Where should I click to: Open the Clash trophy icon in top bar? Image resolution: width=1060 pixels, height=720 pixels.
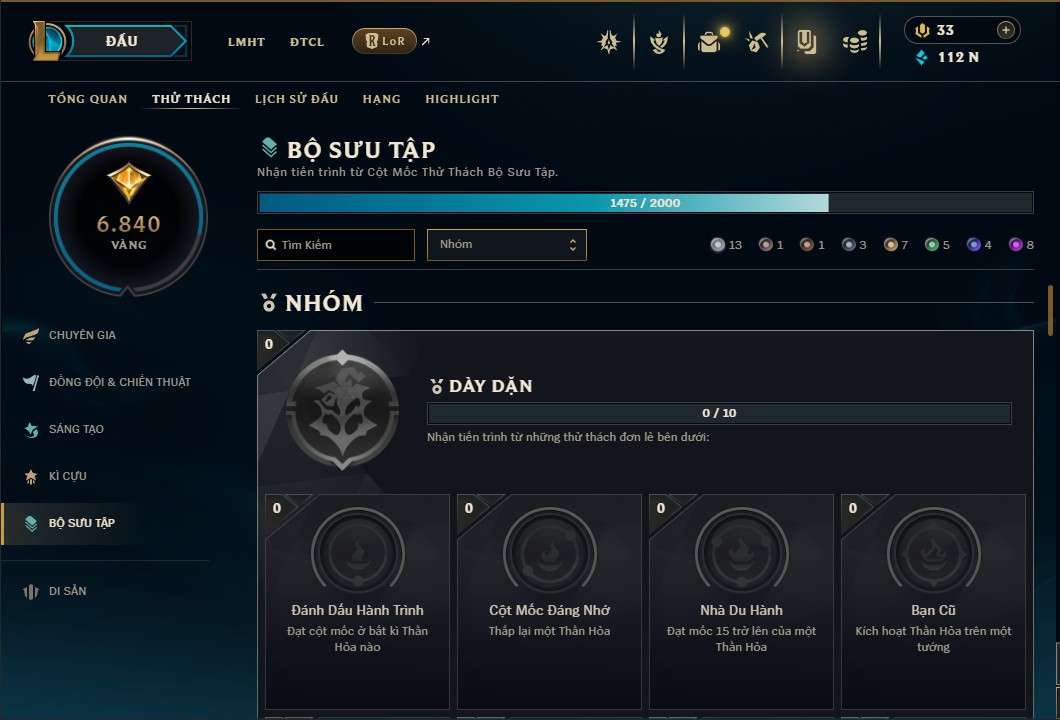tap(658, 42)
